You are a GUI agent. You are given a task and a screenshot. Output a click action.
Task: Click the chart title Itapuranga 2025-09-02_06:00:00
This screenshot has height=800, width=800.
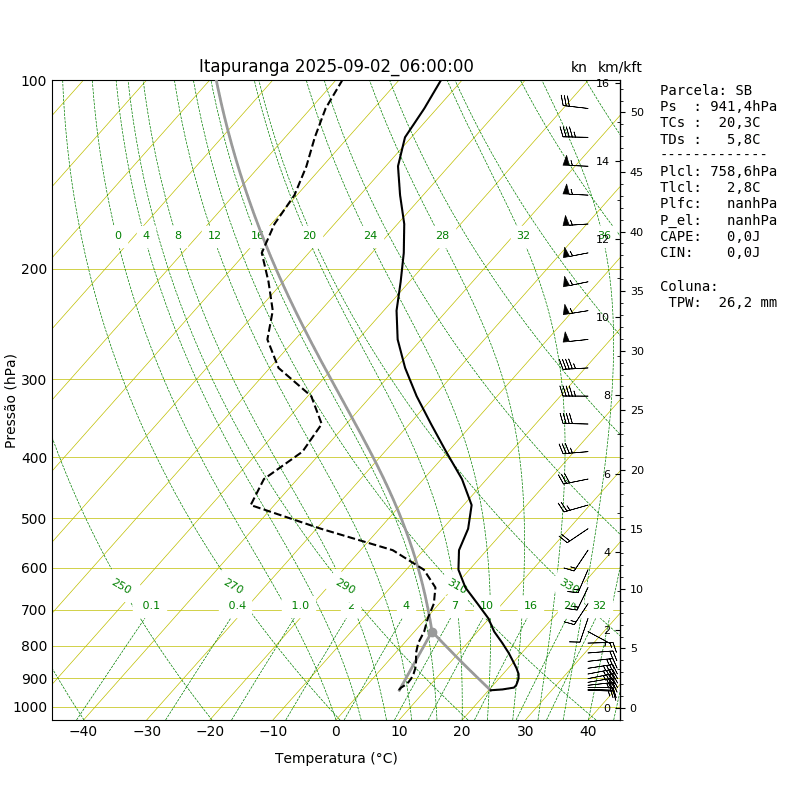coord(336,66)
